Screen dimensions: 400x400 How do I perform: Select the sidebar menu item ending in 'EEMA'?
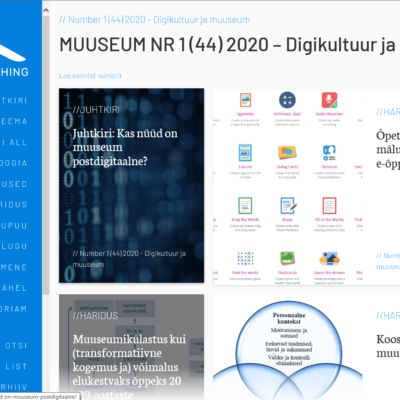pyautogui.click(x=13, y=121)
